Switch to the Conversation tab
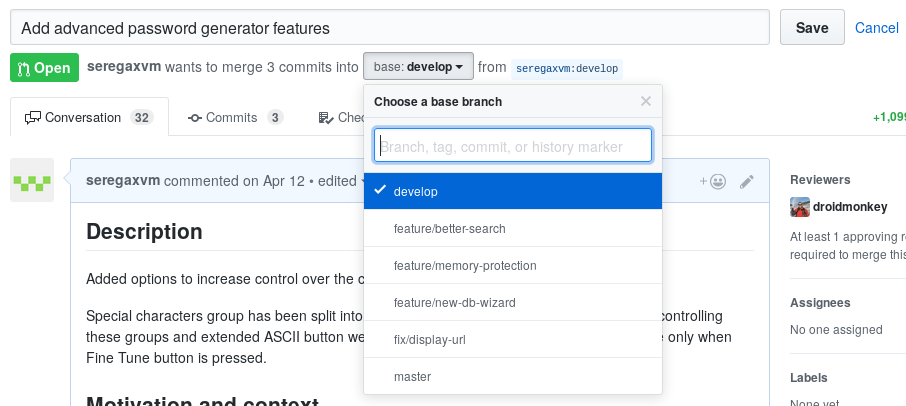This screenshot has height=406, width=906. click(x=88, y=118)
